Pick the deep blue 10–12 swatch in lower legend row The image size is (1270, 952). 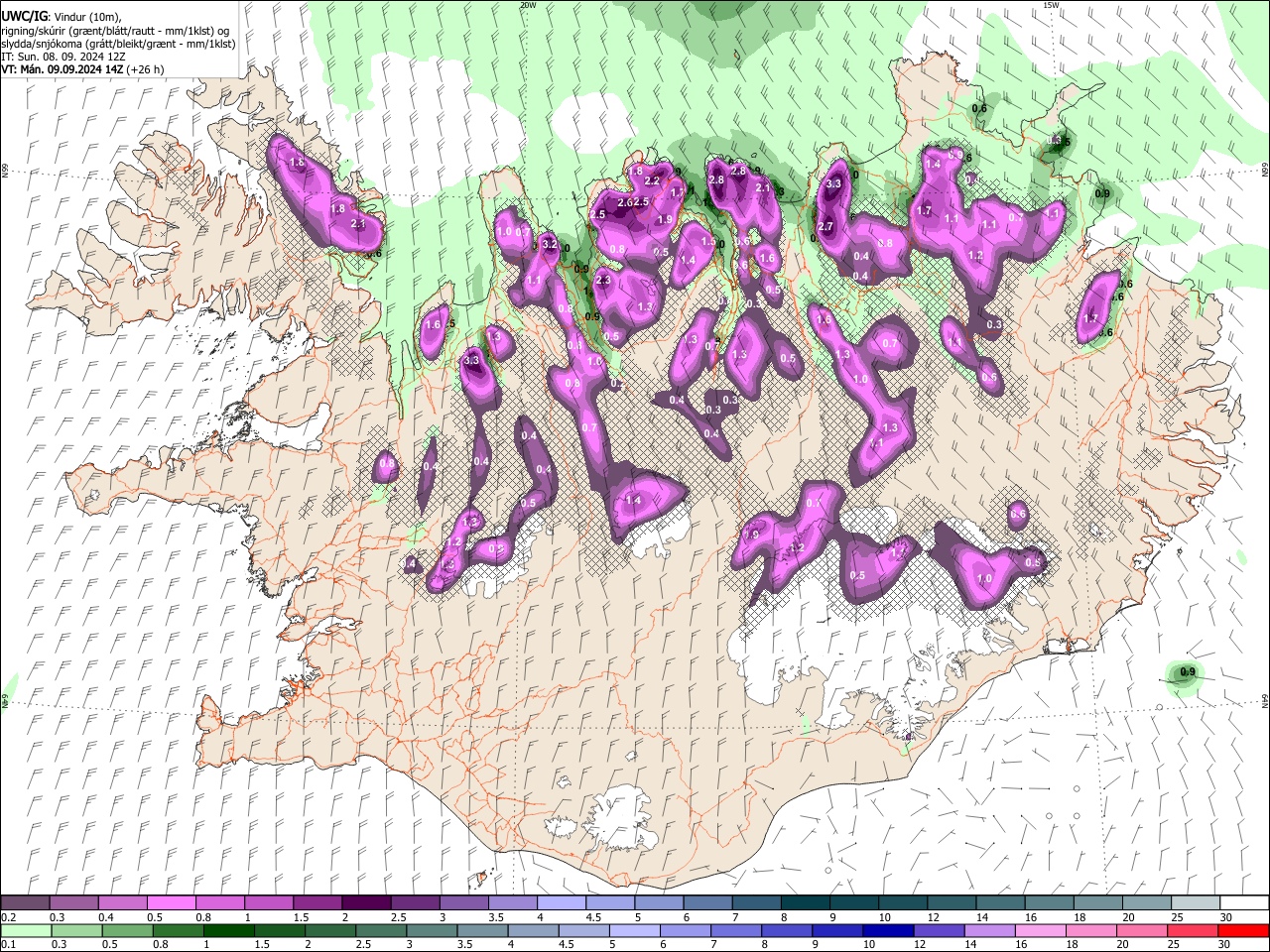point(888,931)
